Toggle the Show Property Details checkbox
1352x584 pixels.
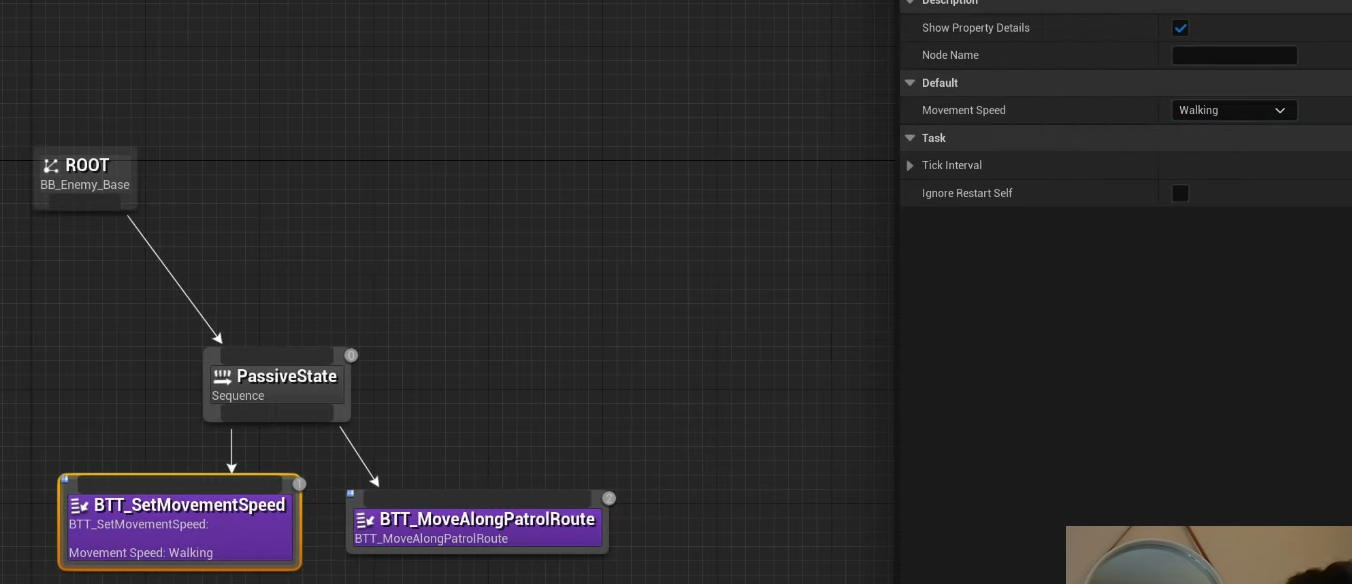coord(1180,28)
